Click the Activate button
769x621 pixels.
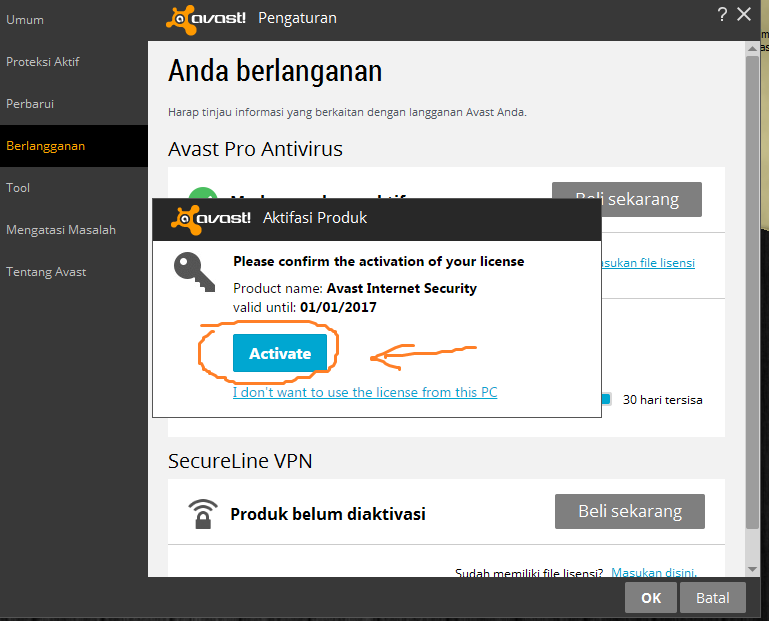click(280, 353)
